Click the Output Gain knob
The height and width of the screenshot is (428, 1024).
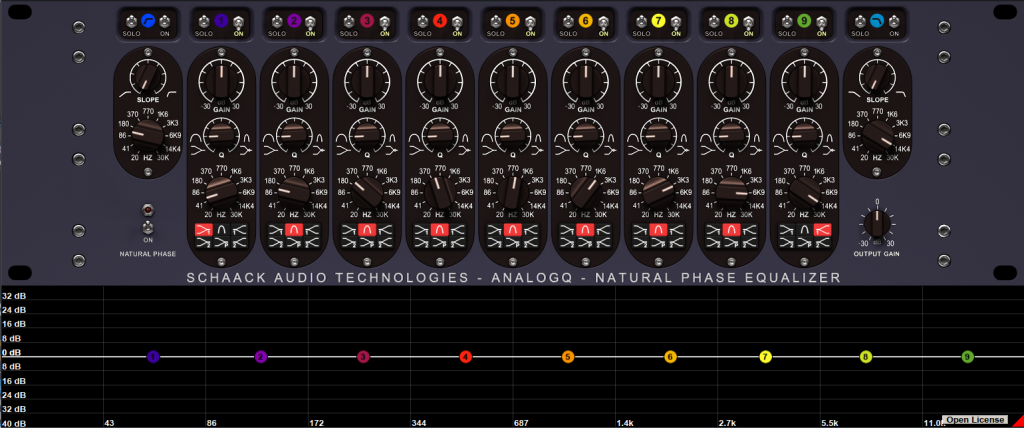click(877, 223)
